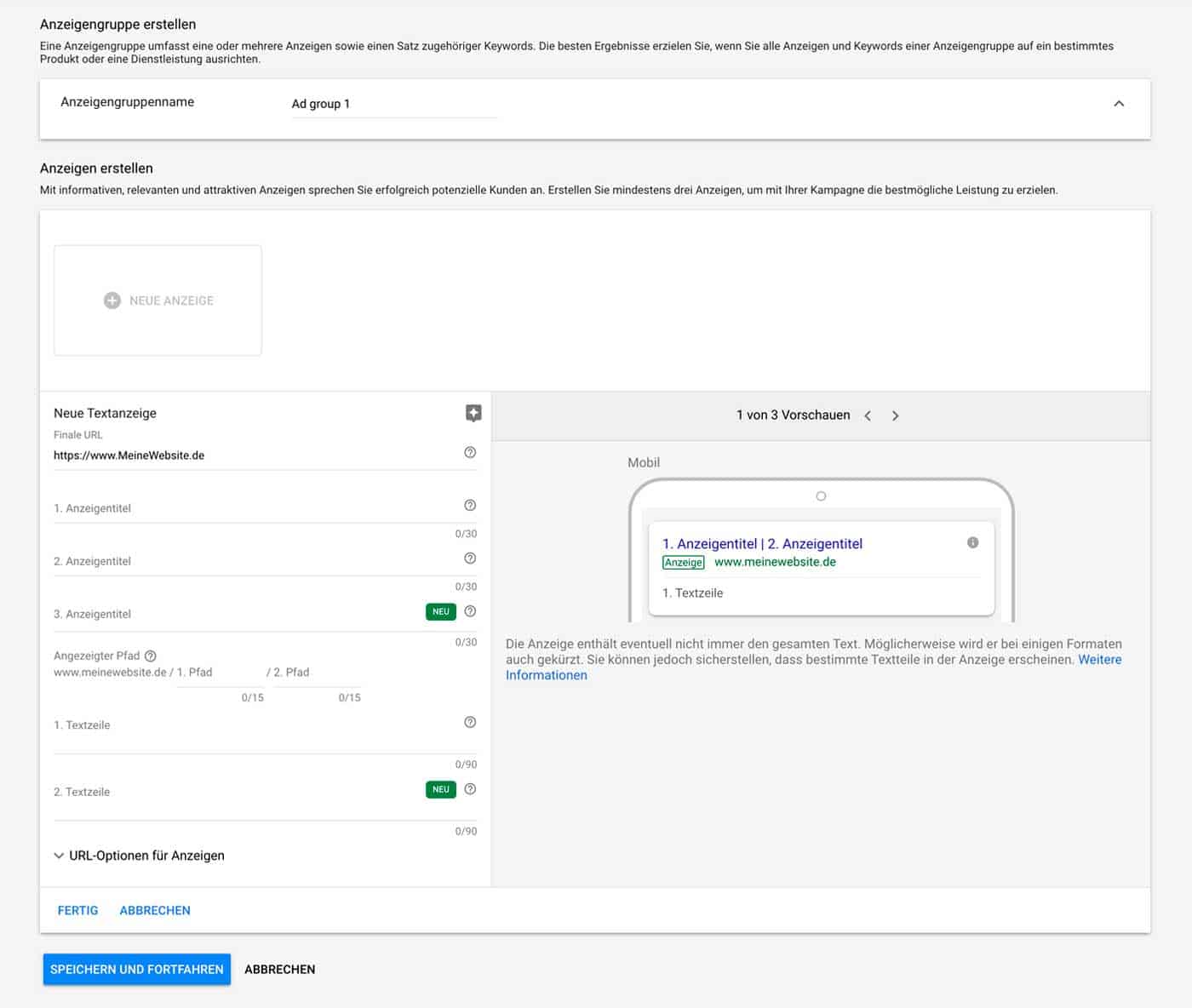Click the 'Anzeigen erstellen' heading
Image resolution: width=1192 pixels, height=1008 pixels.
96,169
